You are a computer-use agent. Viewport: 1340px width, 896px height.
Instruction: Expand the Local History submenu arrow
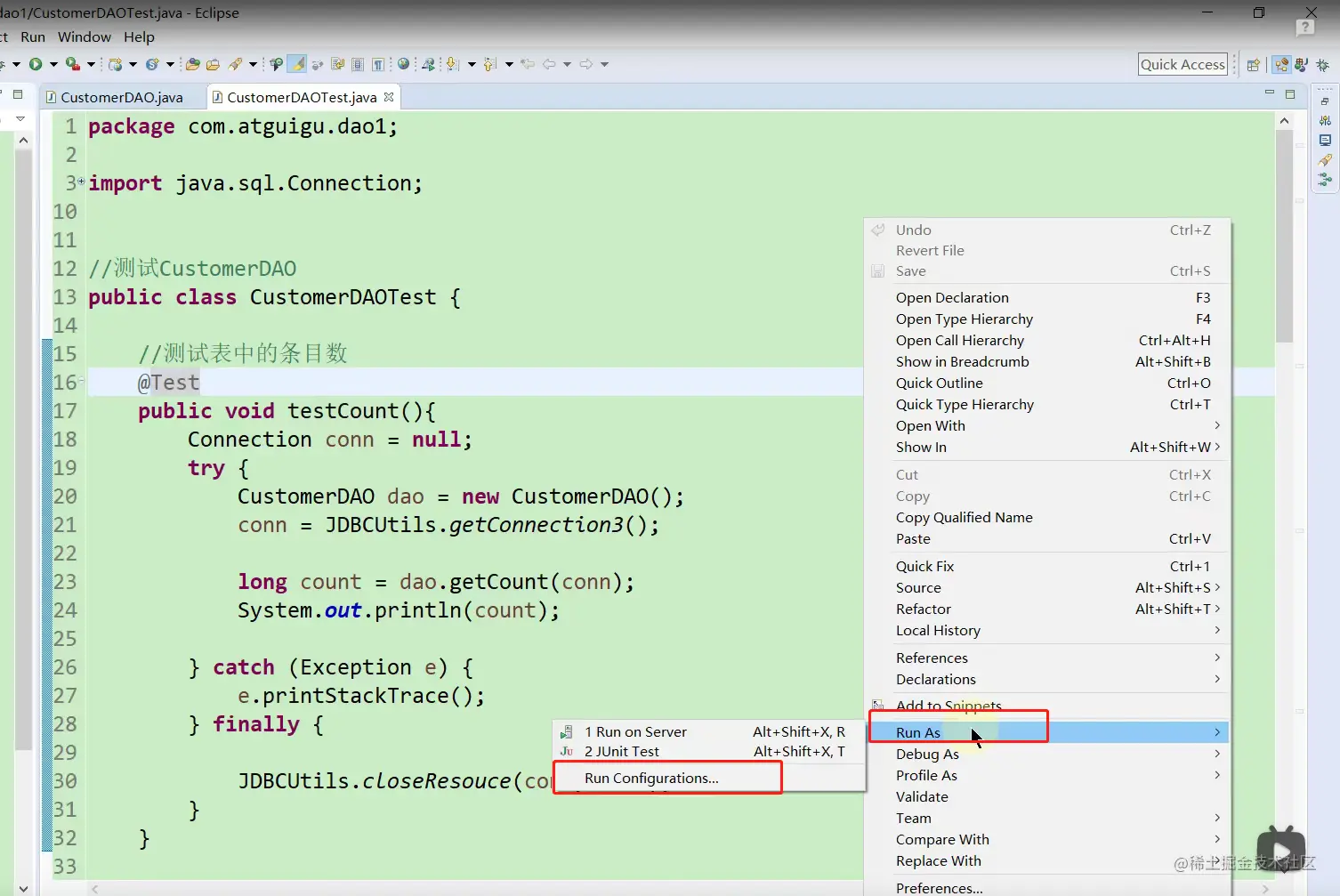coord(1217,630)
